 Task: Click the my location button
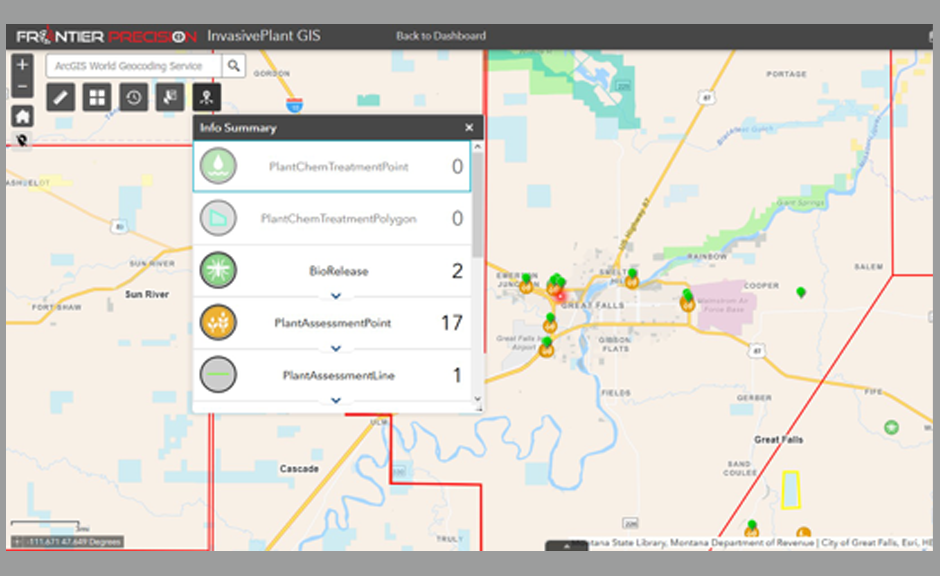[x=23, y=141]
